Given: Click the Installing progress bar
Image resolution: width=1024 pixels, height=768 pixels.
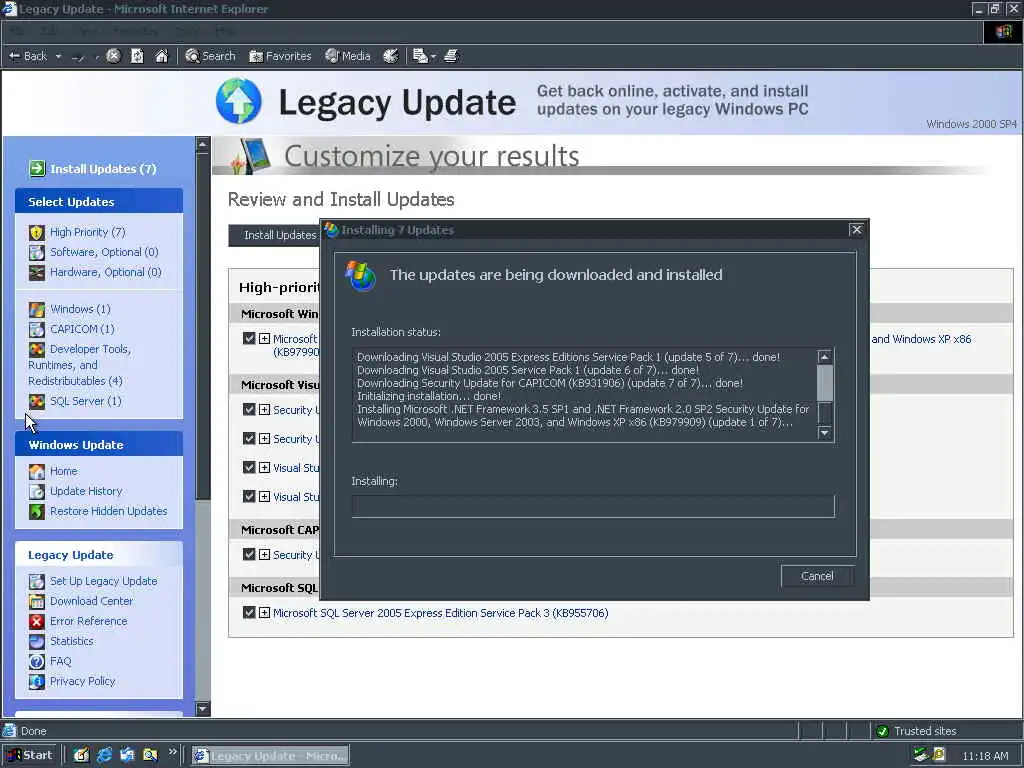Looking at the screenshot, I should (593, 506).
